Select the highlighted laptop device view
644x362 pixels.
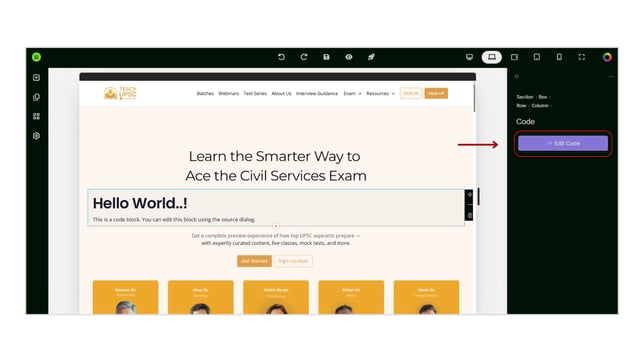(492, 57)
